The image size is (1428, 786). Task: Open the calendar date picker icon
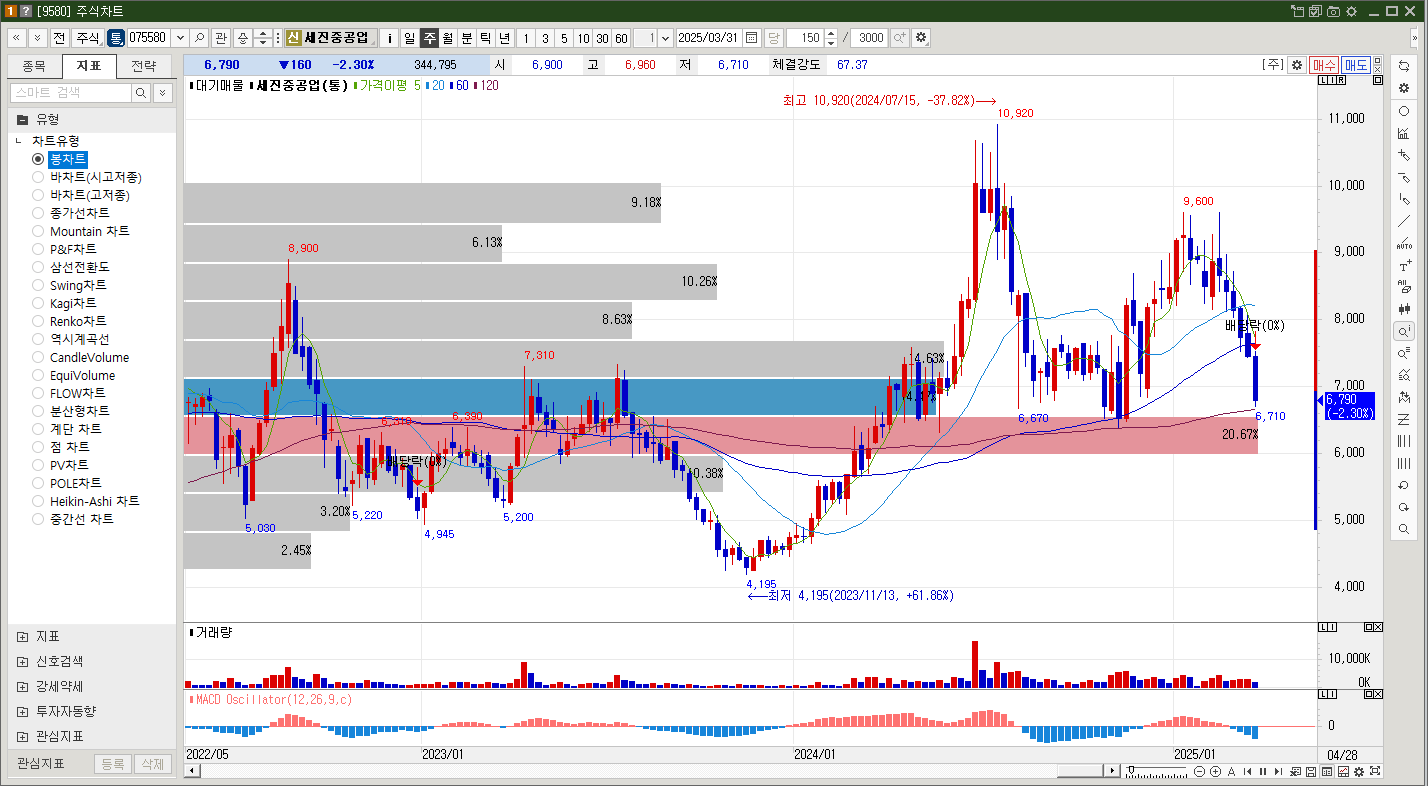(751, 38)
